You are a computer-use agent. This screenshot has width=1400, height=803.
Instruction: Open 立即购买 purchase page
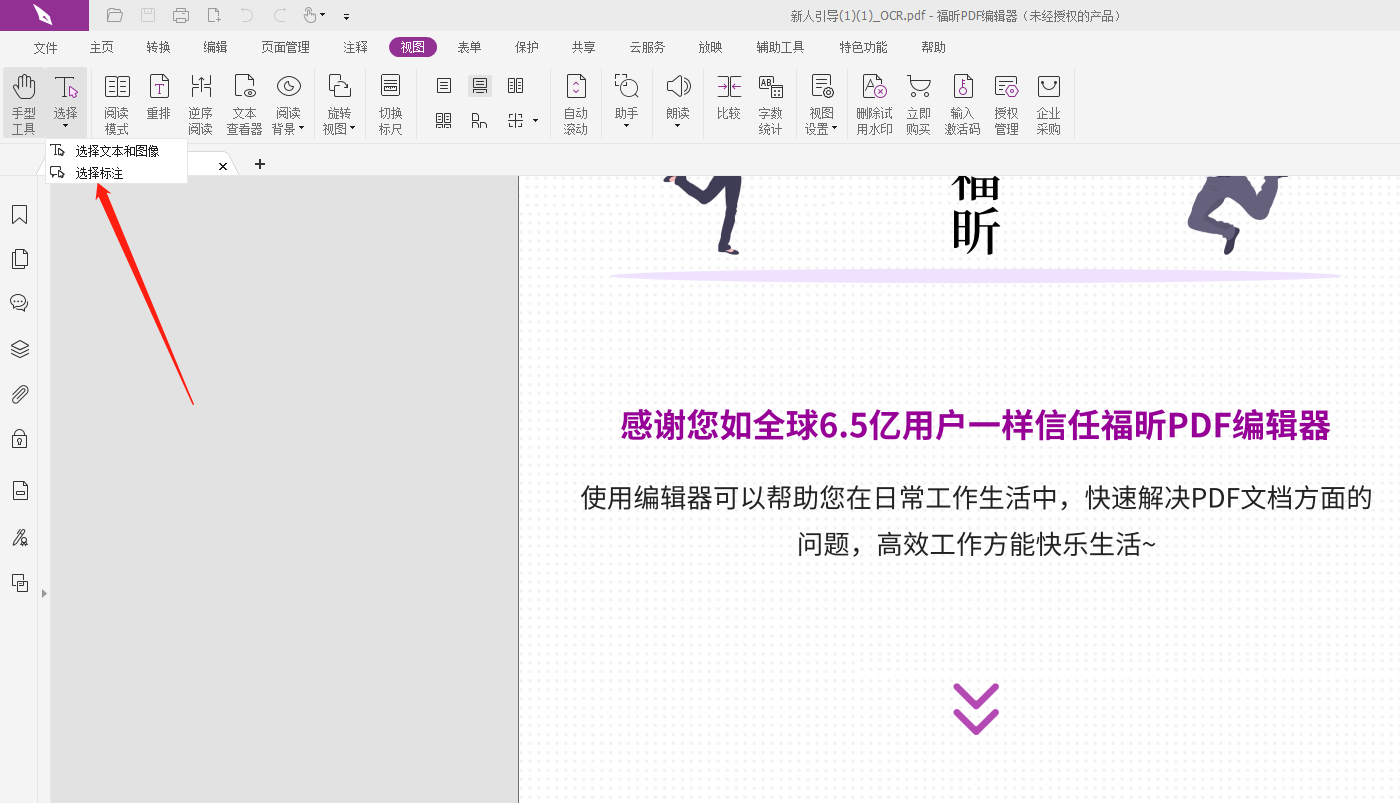coord(918,100)
